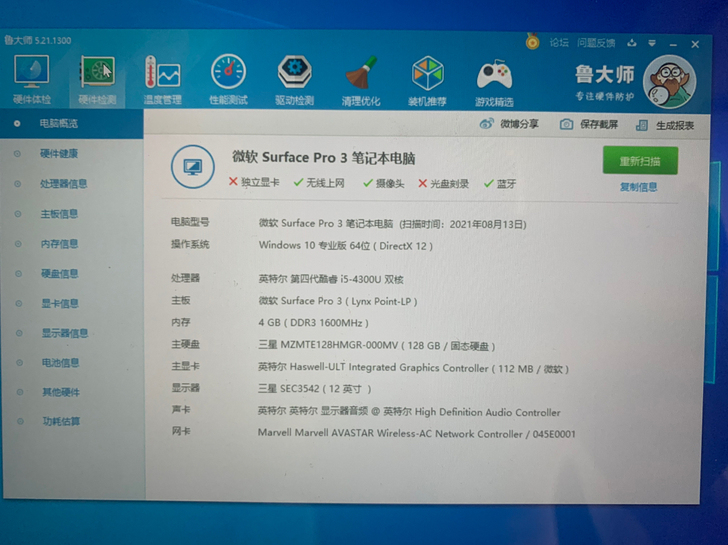The width and height of the screenshot is (728, 545).
Task: Click the 摄像头 checkmark status
Action: 384,183
